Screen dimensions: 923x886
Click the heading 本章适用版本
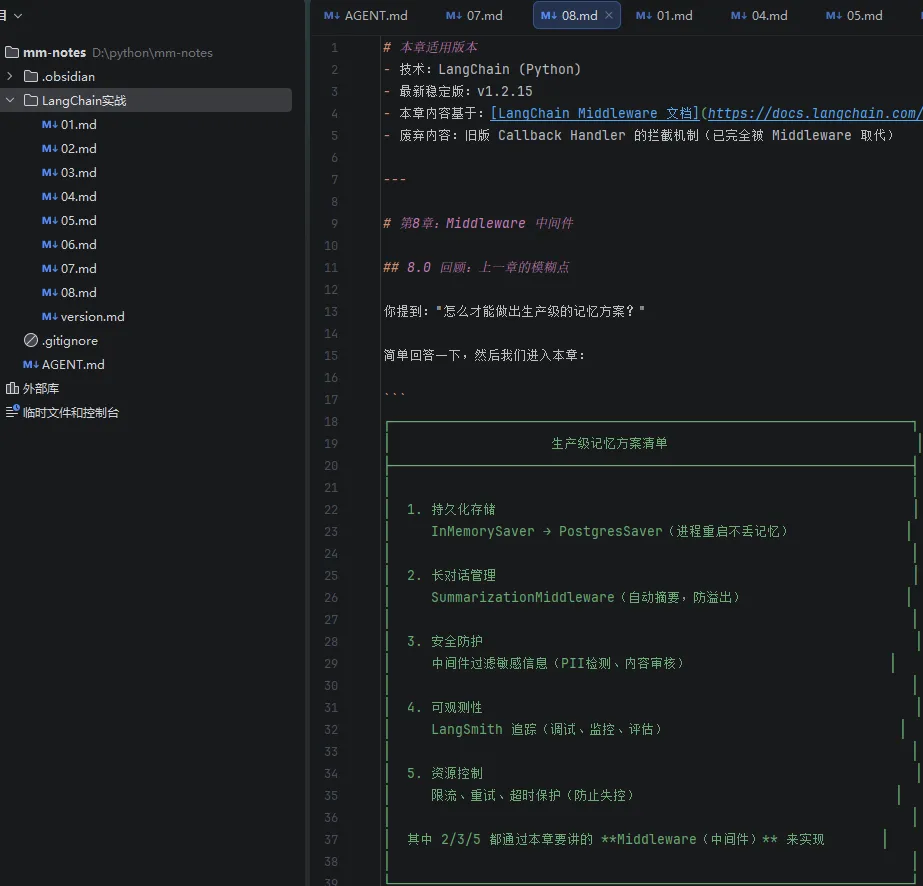pos(439,47)
